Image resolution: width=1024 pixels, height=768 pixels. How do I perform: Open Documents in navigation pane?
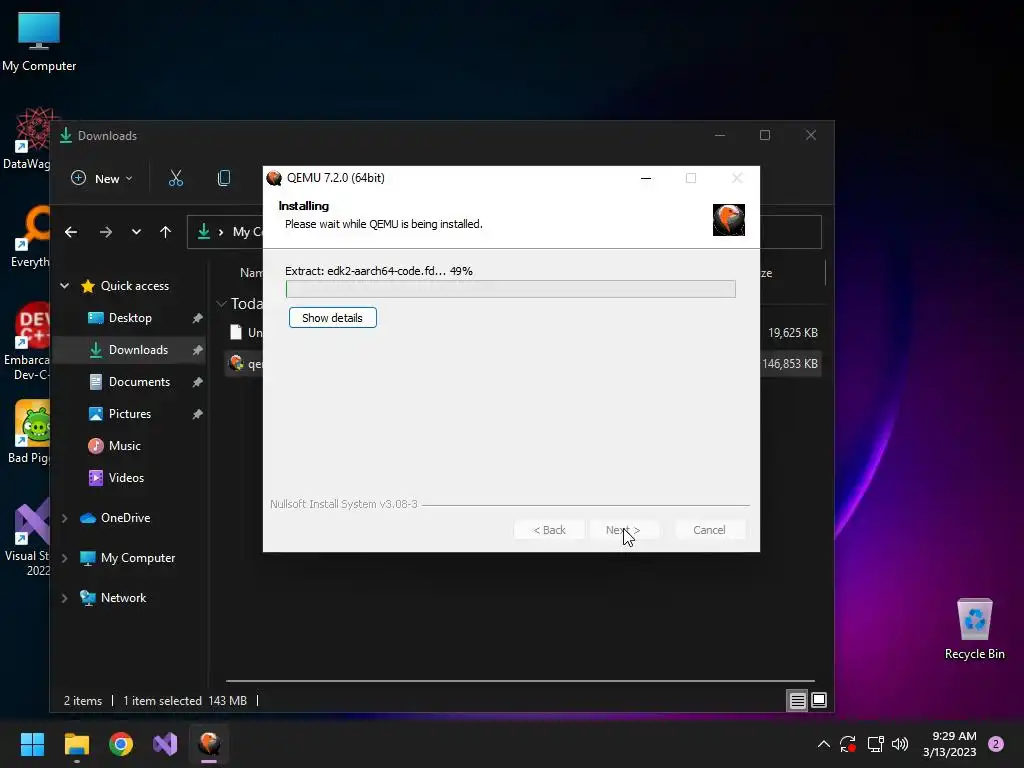click(x=139, y=381)
